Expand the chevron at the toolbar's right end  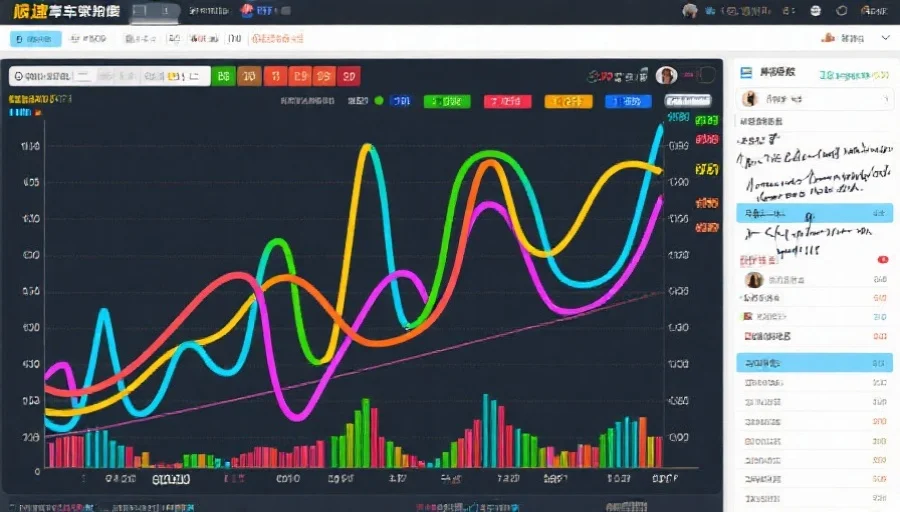click(x=885, y=38)
